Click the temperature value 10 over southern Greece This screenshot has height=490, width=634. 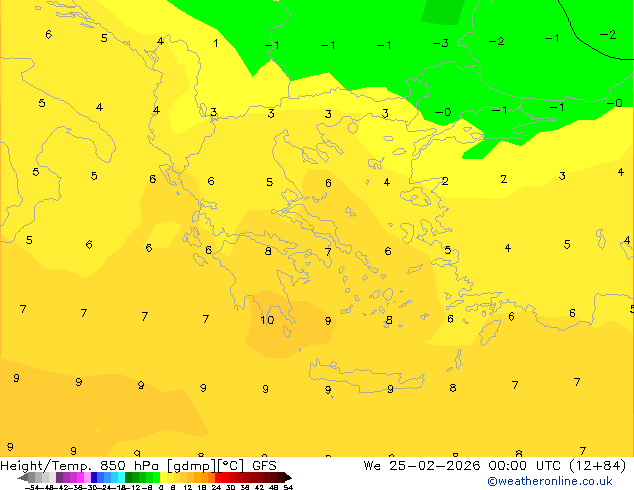point(267,320)
